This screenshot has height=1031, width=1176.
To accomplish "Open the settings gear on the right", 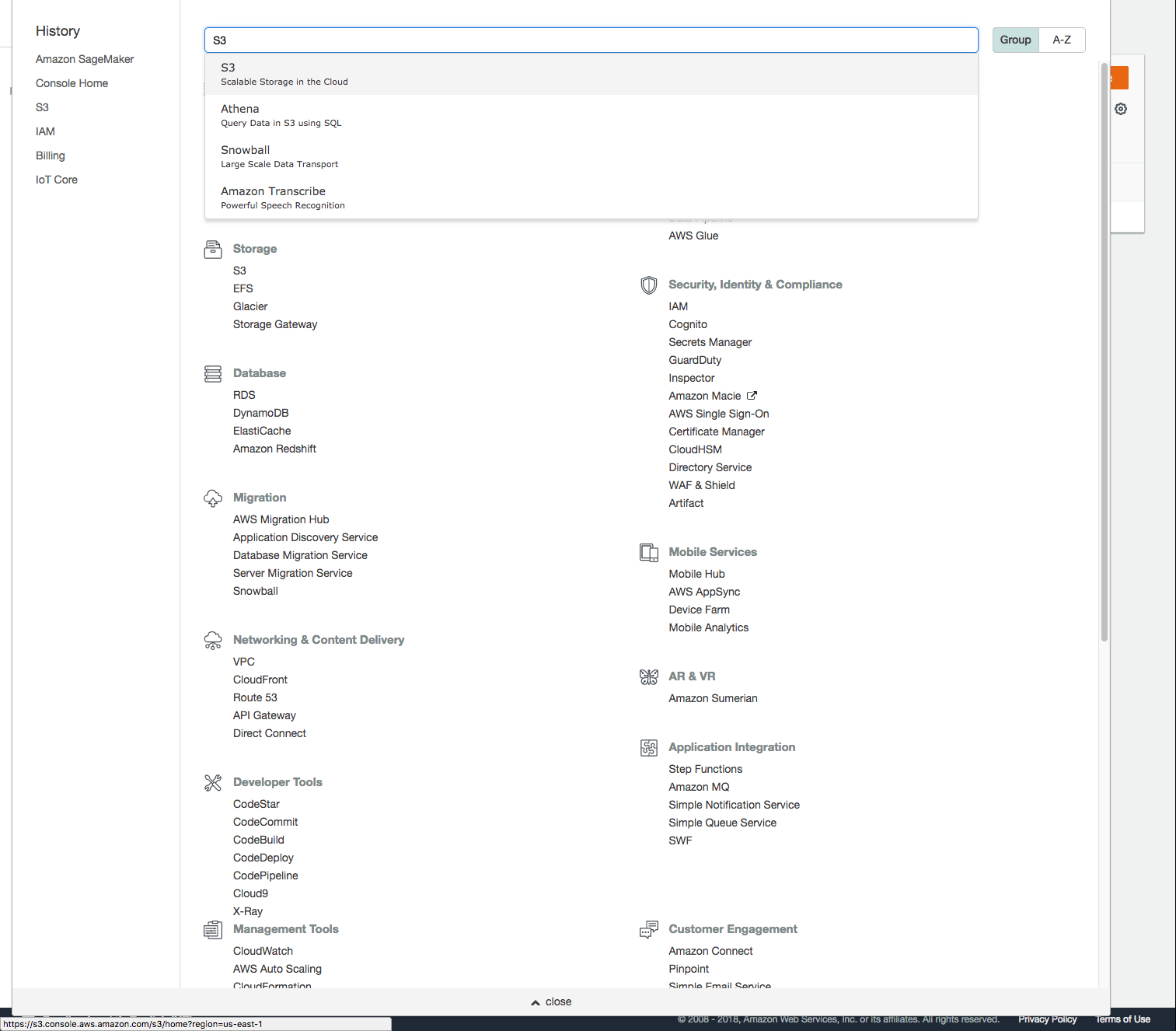I will coord(1121,109).
